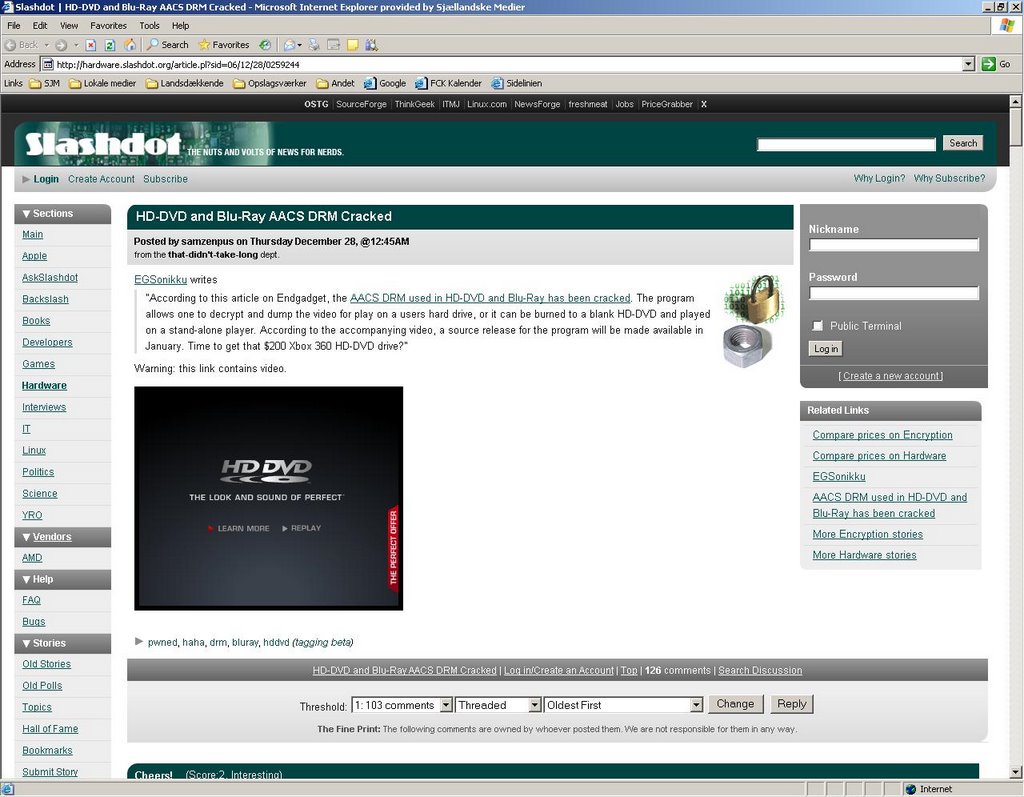Open the View menu
This screenshot has height=797, width=1024.
tap(69, 25)
